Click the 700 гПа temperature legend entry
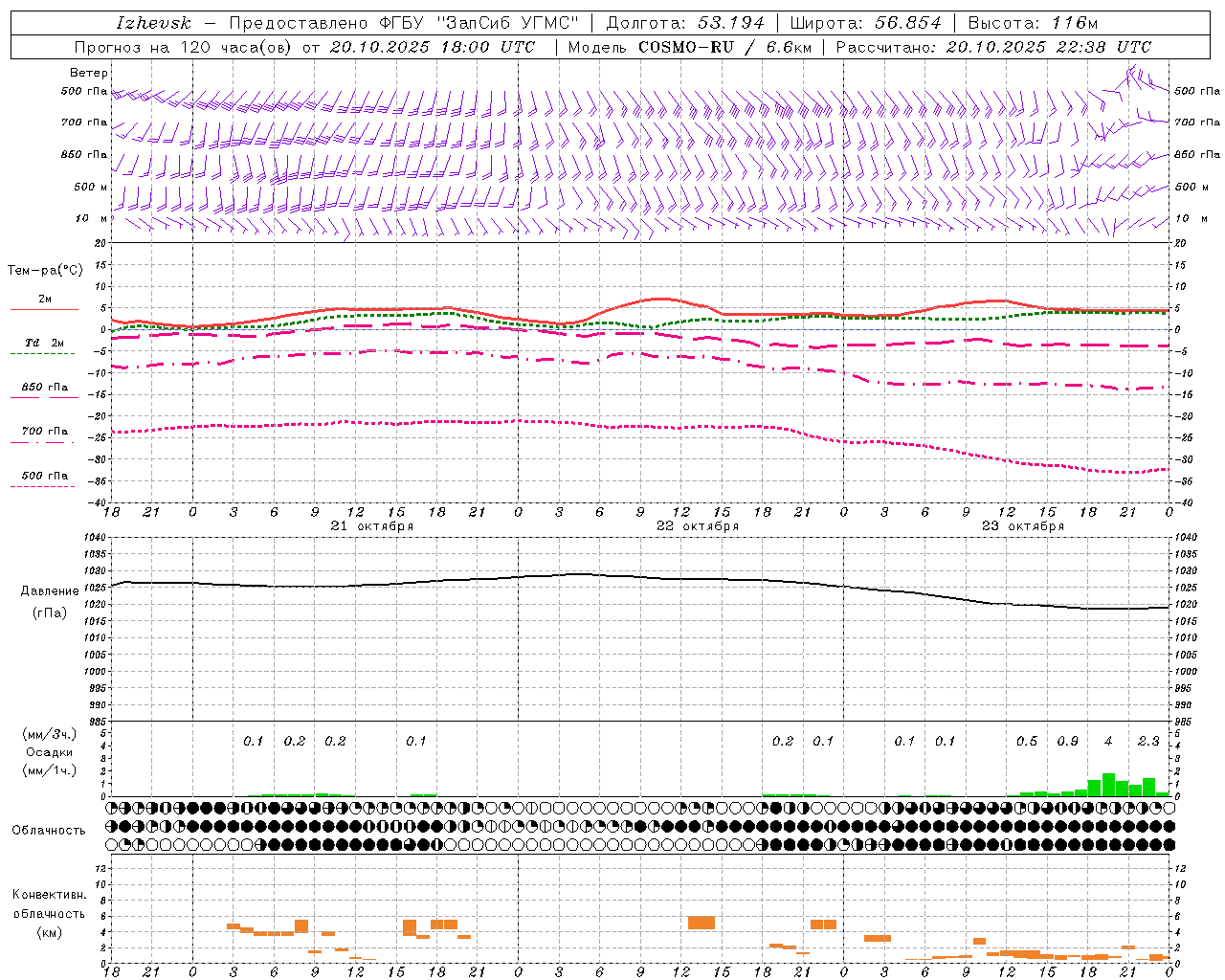Viewport: 1225px width, 980px height. 44,432
